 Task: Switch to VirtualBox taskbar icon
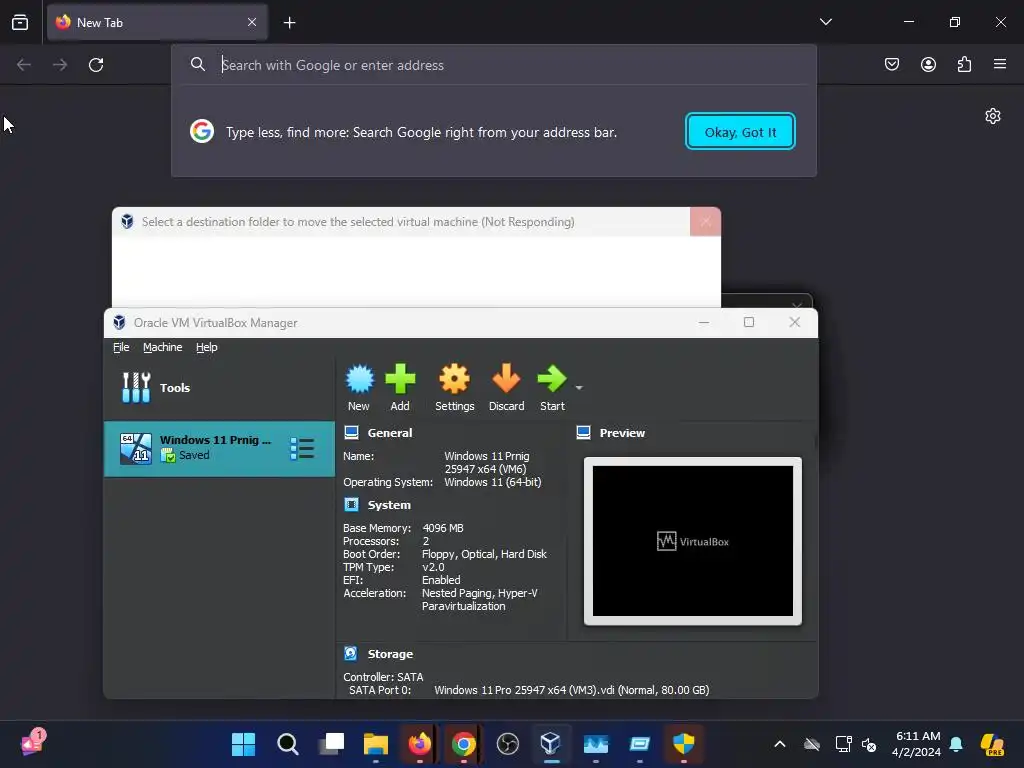coord(551,743)
